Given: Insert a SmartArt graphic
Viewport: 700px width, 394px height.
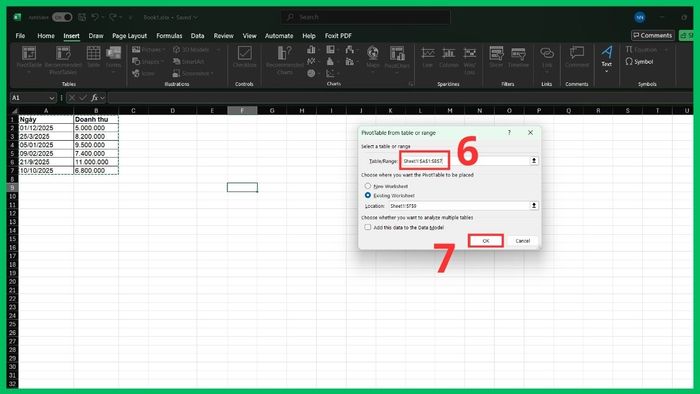Looking at the screenshot, I should point(188,61).
